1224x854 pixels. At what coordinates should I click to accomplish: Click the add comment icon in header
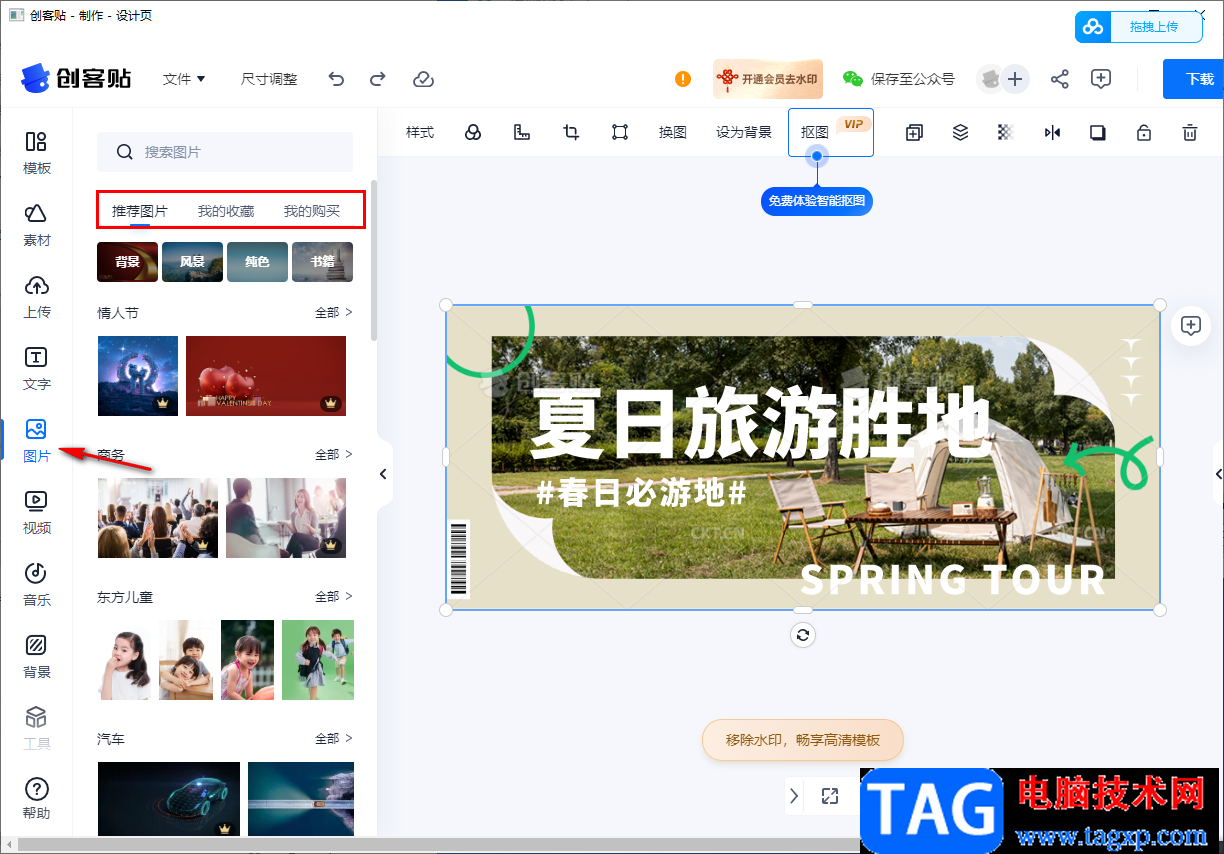tap(1101, 79)
